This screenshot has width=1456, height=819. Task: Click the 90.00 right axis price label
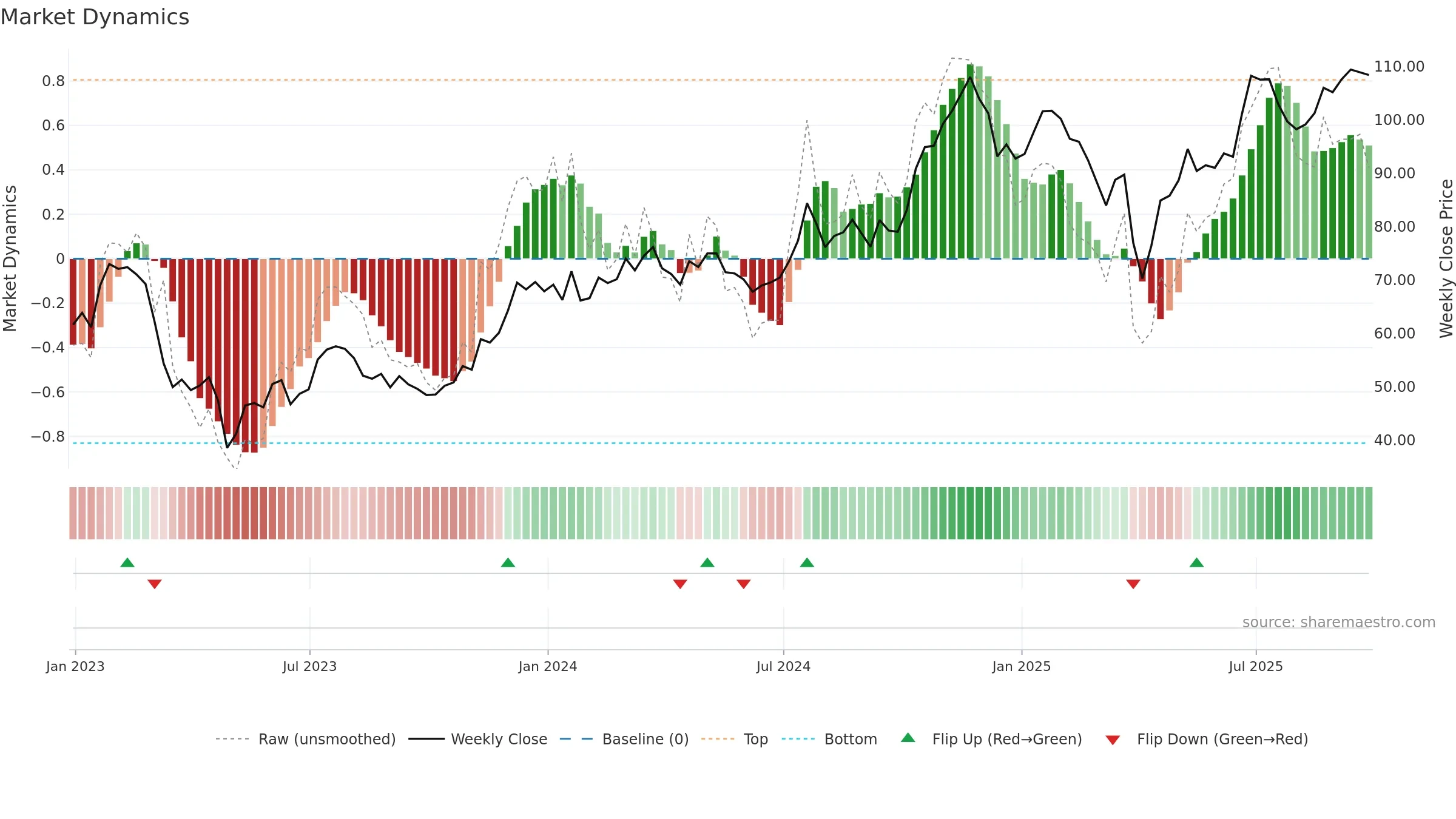(x=1395, y=174)
